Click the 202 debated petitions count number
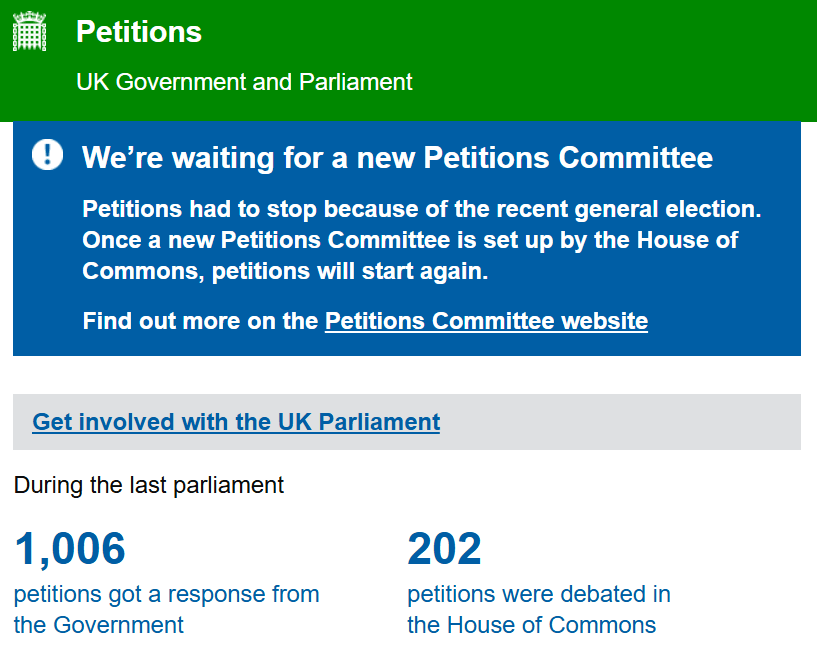Viewport: 817px width, 651px height. pyautogui.click(x=444, y=548)
